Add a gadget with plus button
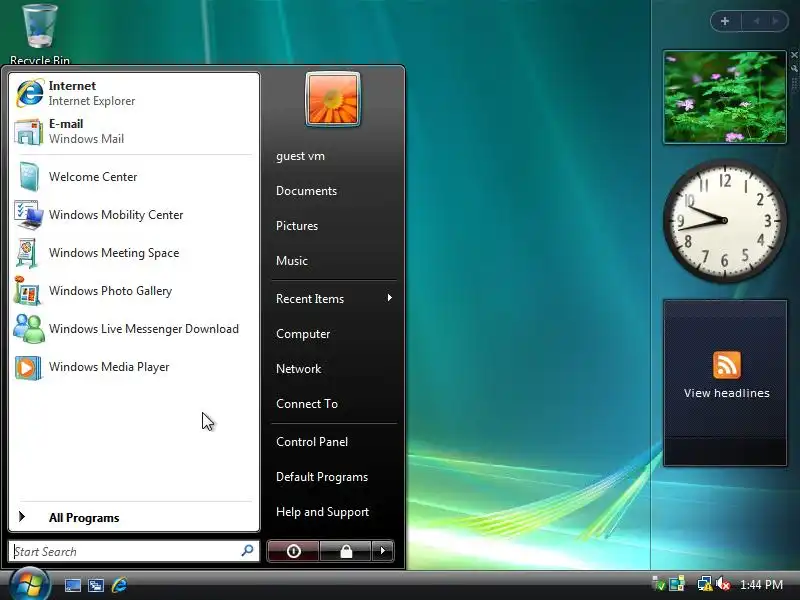800x600 pixels. coord(725,21)
